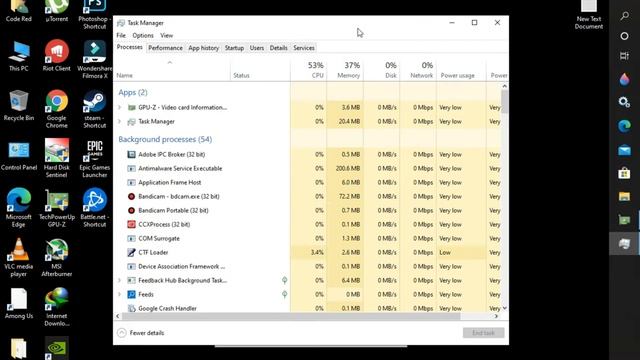Click the horizontal scrollbar left arrow

pos(118,316)
